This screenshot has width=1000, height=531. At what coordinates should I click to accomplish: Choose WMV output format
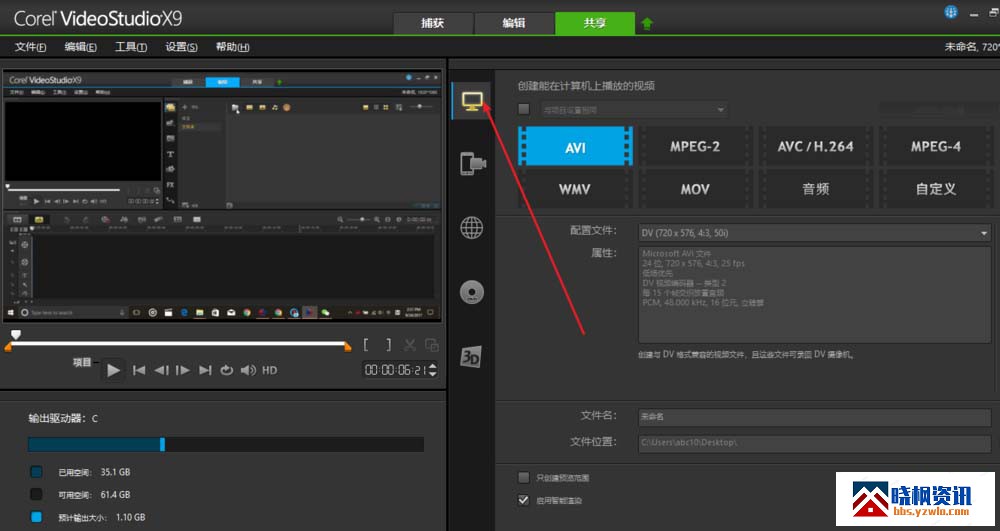tap(575, 189)
